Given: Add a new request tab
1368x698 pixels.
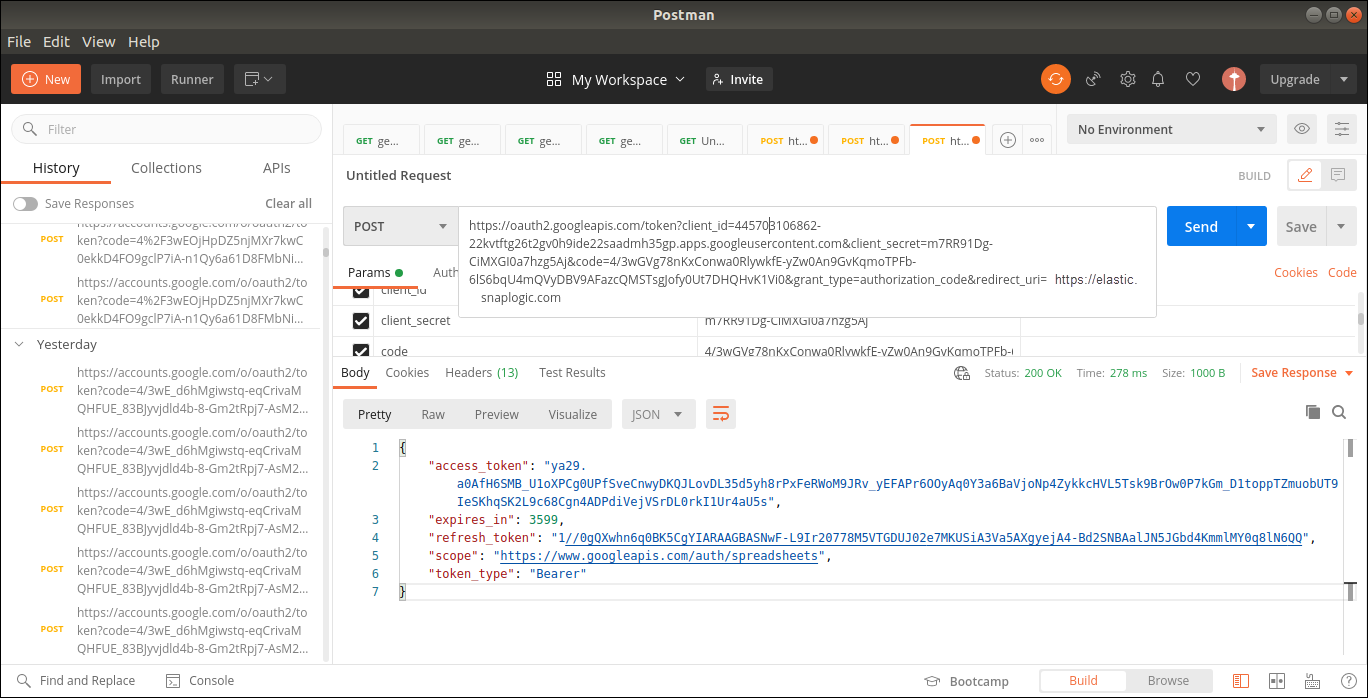Looking at the screenshot, I should 1008,141.
